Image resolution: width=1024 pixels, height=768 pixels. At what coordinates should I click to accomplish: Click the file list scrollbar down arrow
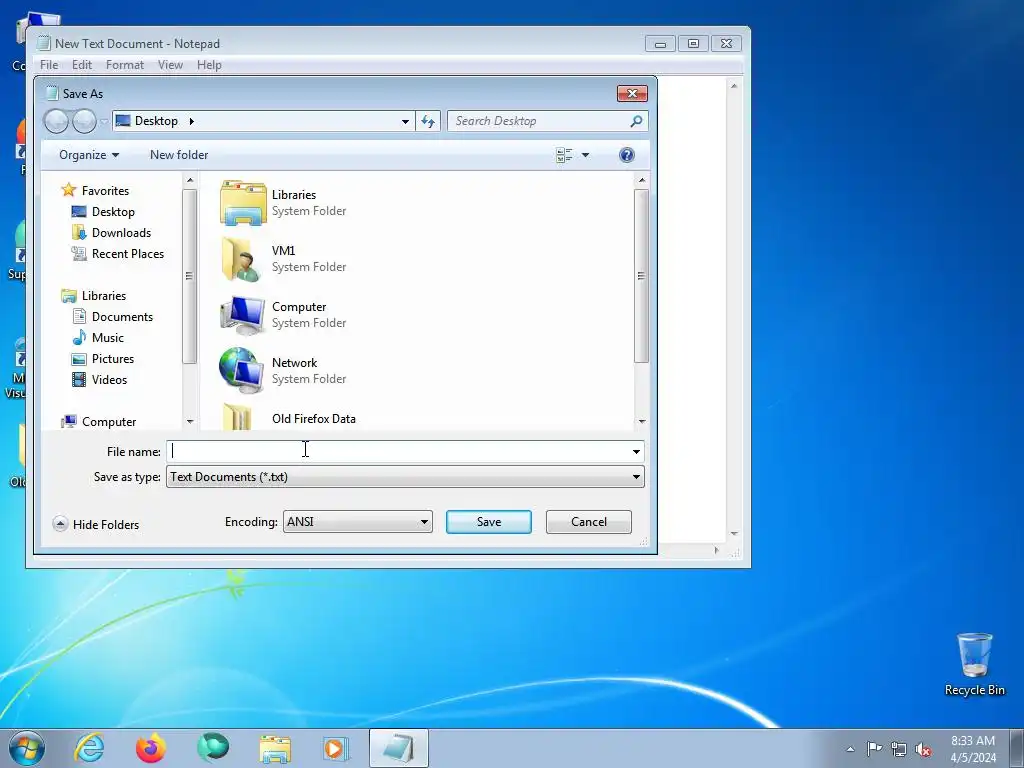(x=641, y=421)
